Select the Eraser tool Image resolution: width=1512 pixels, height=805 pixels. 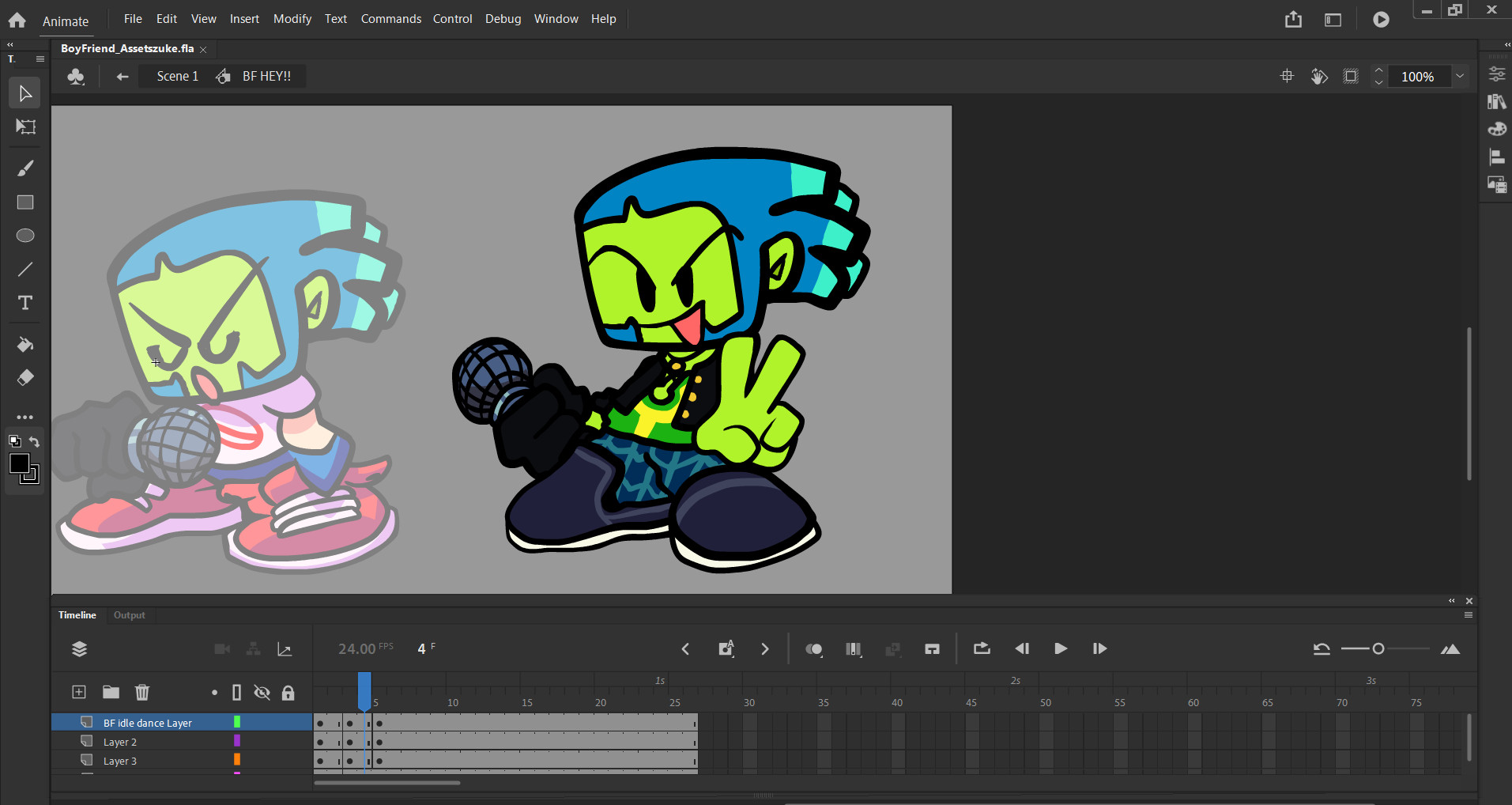pyautogui.click(x=25, y=378)
